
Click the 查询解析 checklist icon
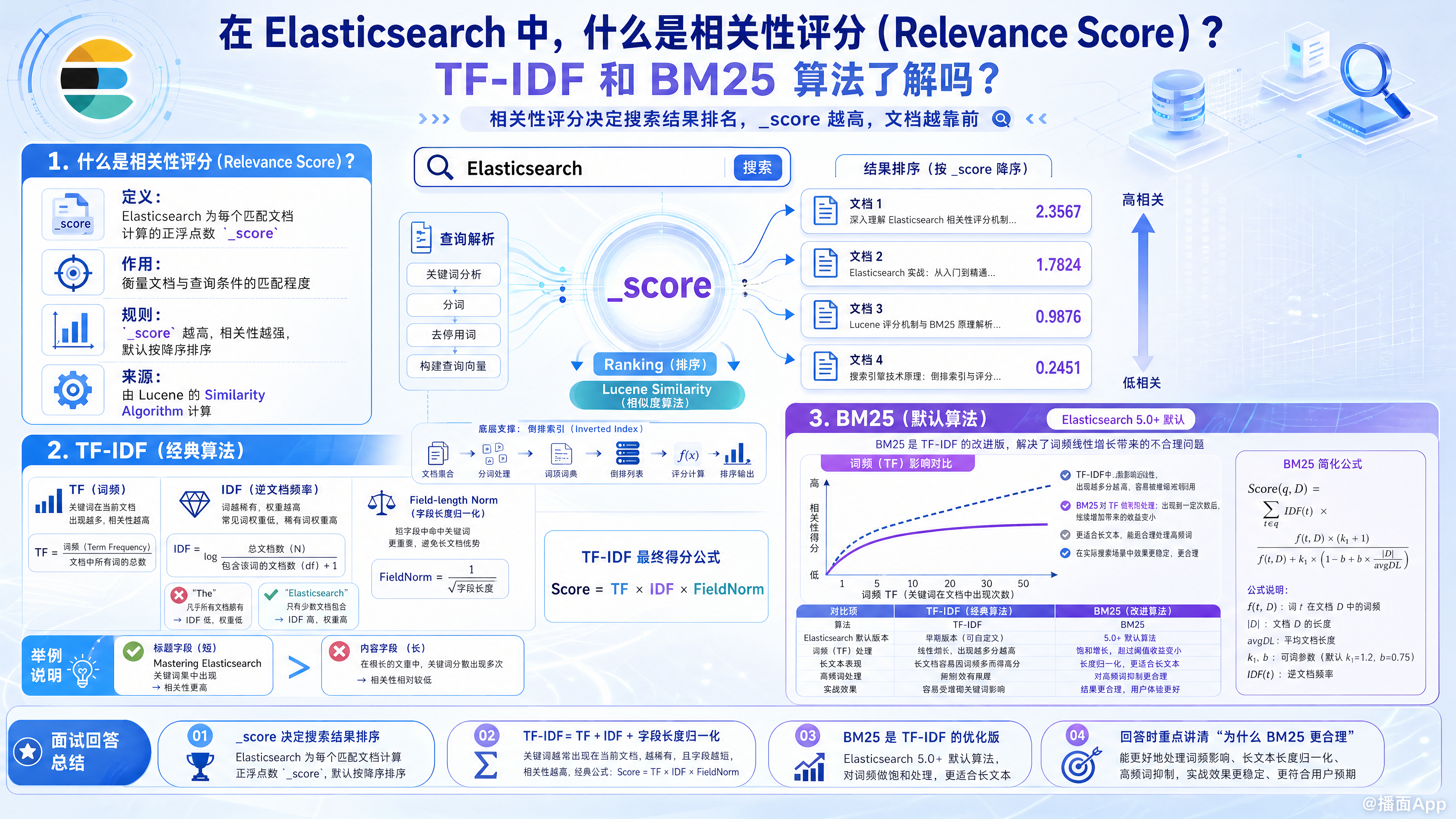[421, 238]
